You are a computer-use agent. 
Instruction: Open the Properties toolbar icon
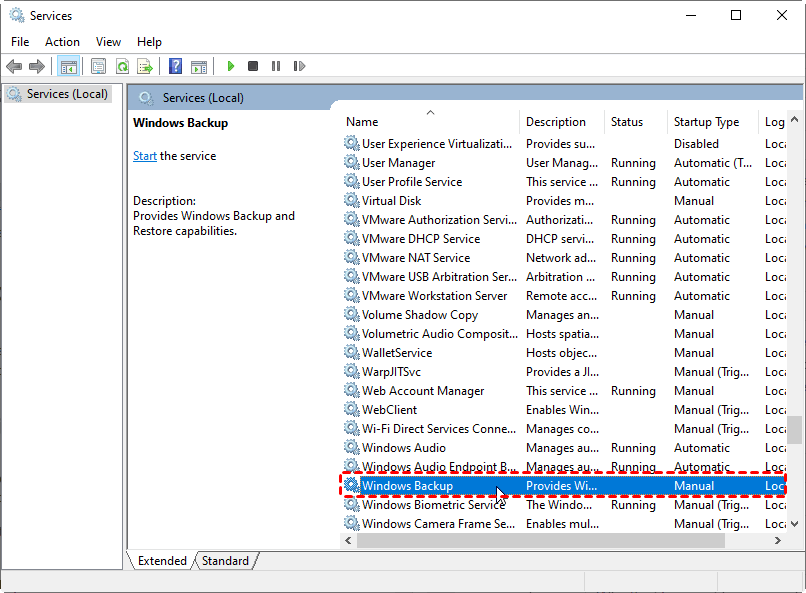(x=98, y=67)
